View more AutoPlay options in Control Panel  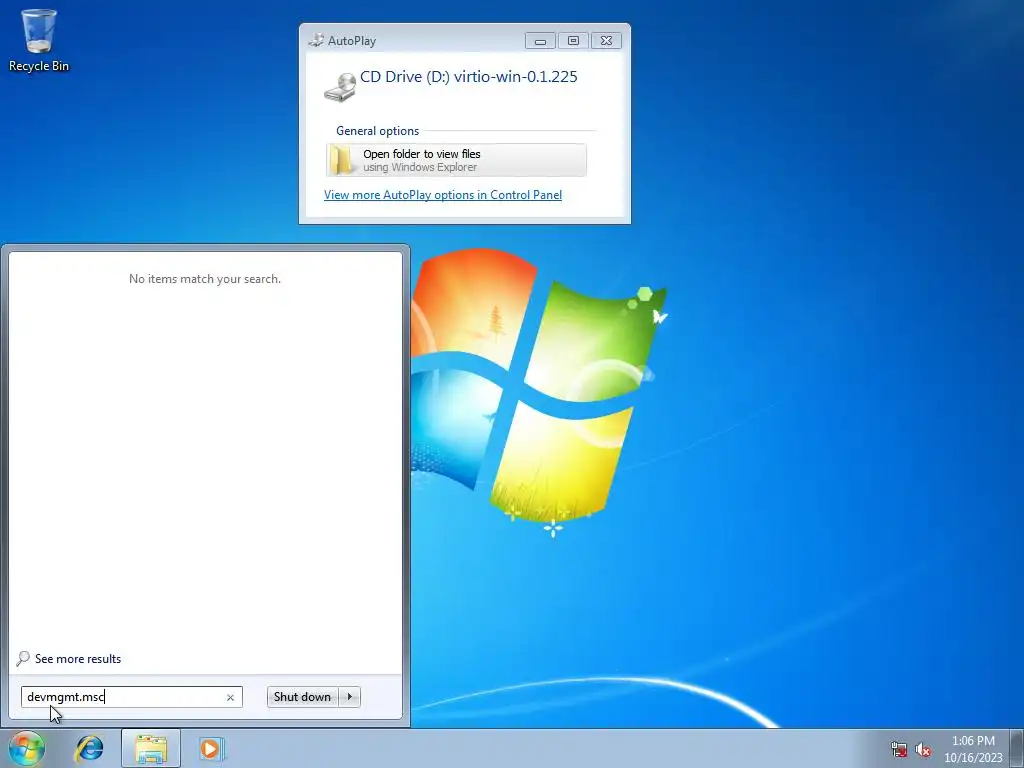coord(443,195)
